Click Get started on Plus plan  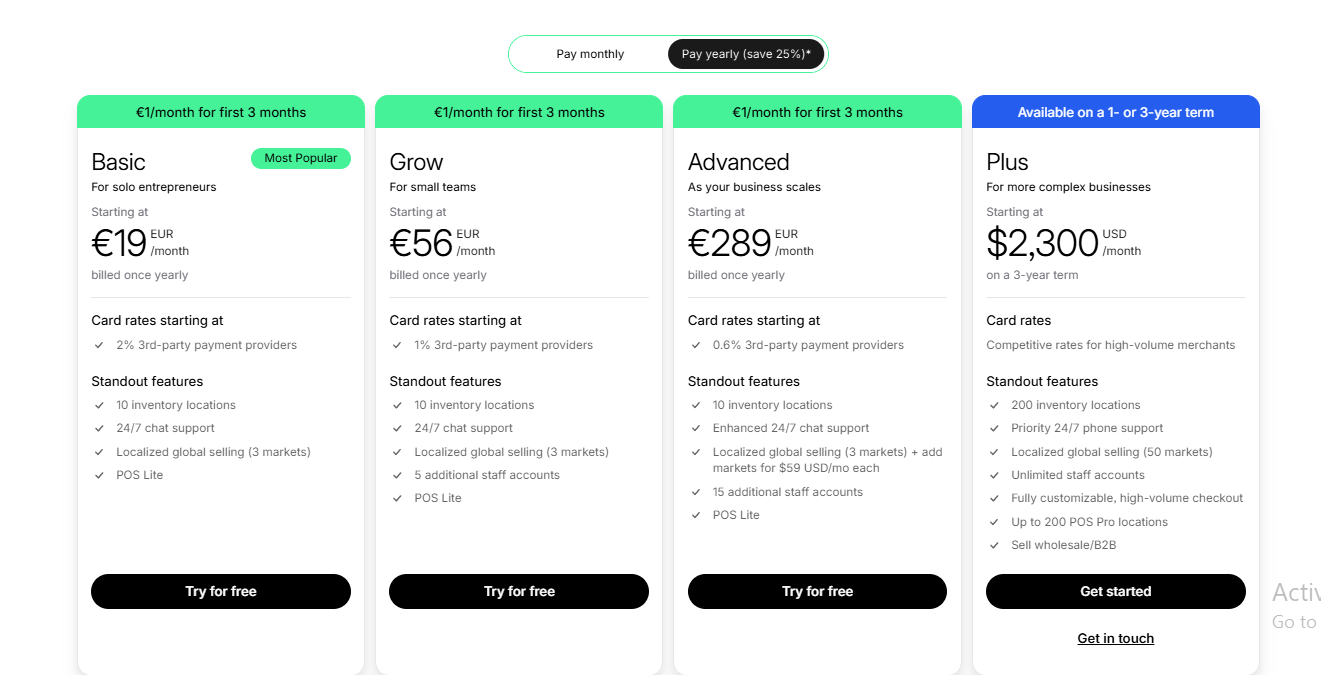coord(1116,591)
